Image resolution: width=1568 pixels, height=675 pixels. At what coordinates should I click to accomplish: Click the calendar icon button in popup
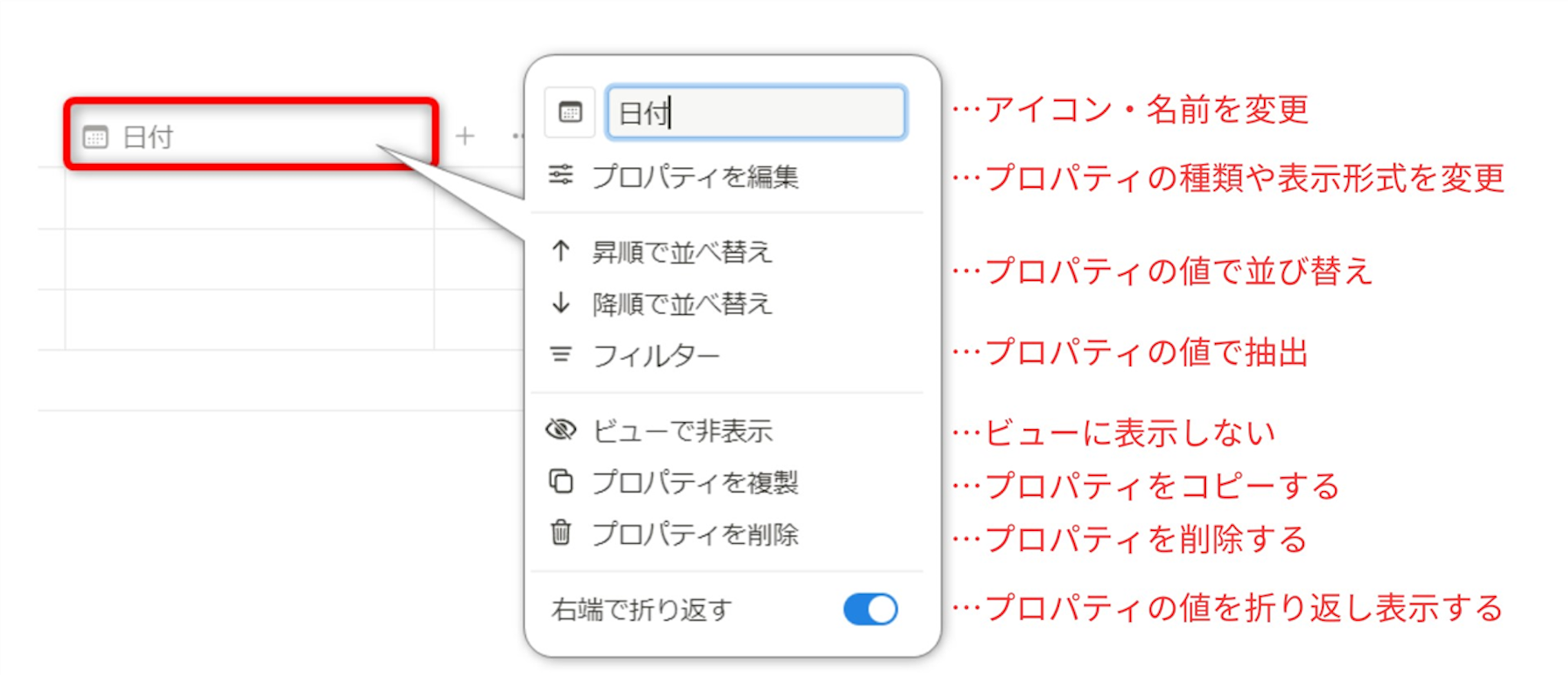pyautogui.click(x=570, y=113)
